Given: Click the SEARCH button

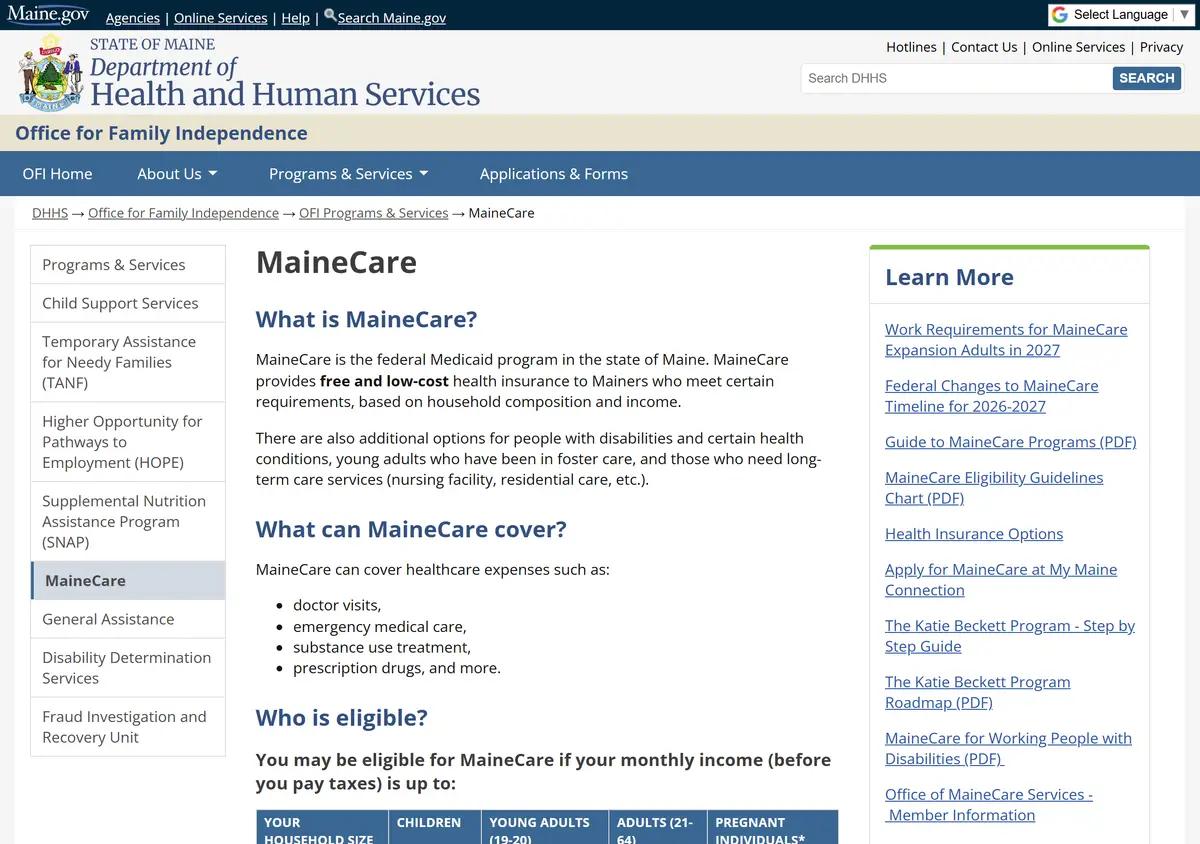Looking at the screenshot, I should pos(1146,78).
